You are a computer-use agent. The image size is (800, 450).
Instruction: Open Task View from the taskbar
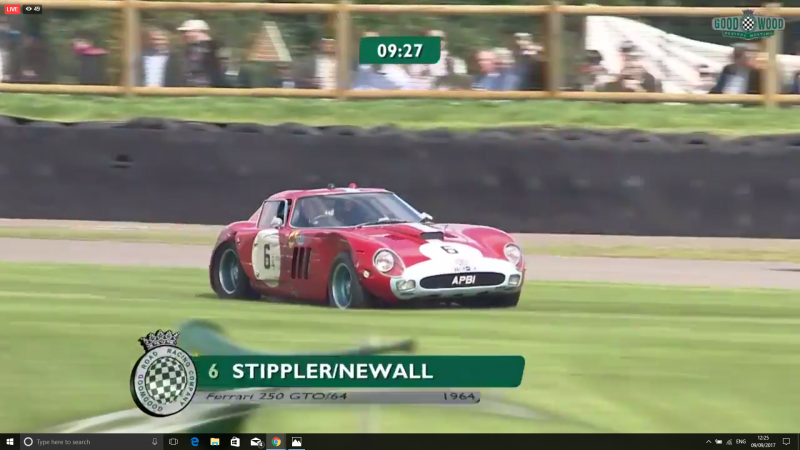[x=174, y=441]
